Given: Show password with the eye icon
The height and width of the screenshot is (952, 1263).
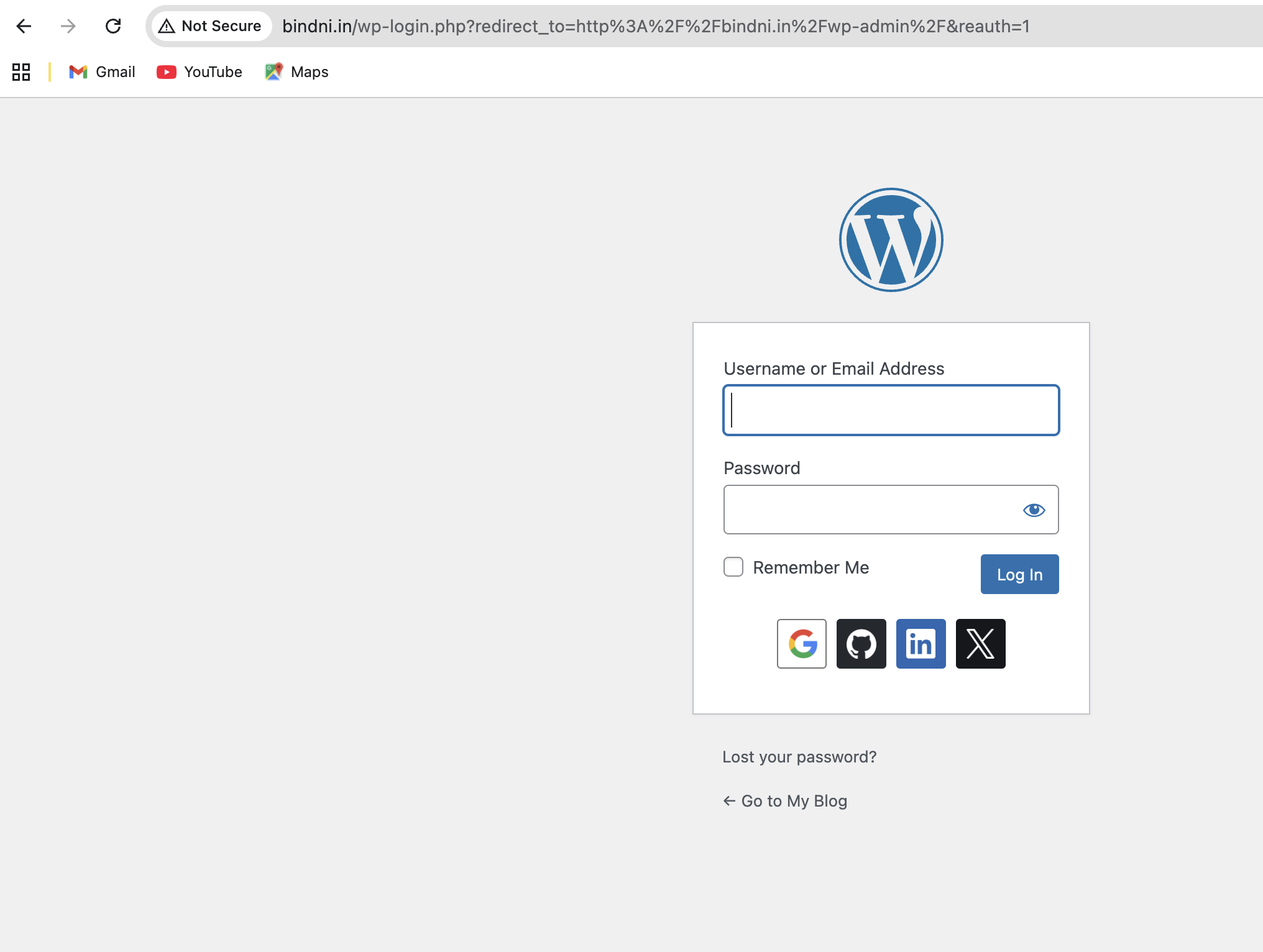Looking at the screenshot, I should [1034, 510].
